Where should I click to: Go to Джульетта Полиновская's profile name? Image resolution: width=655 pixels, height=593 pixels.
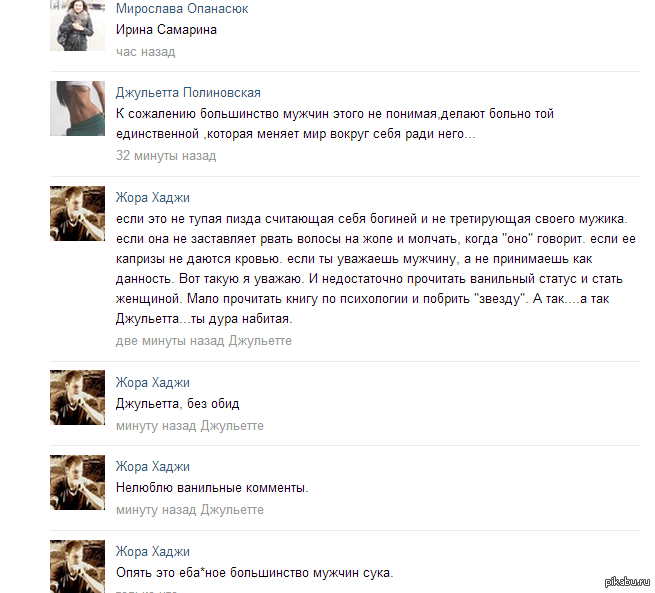click(x=188, y=93)
